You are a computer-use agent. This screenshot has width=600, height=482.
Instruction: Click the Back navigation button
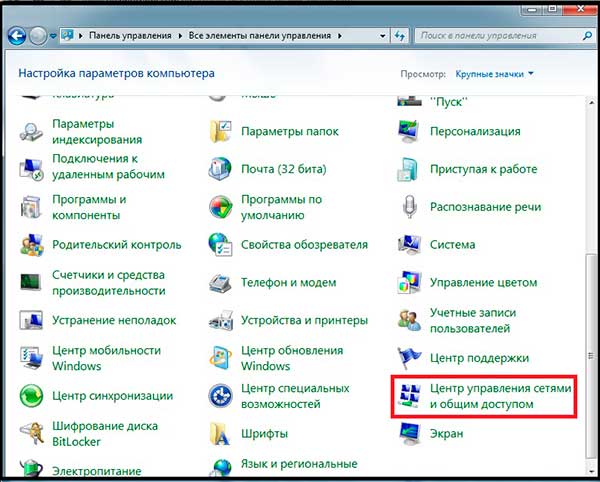coord(17,36)
